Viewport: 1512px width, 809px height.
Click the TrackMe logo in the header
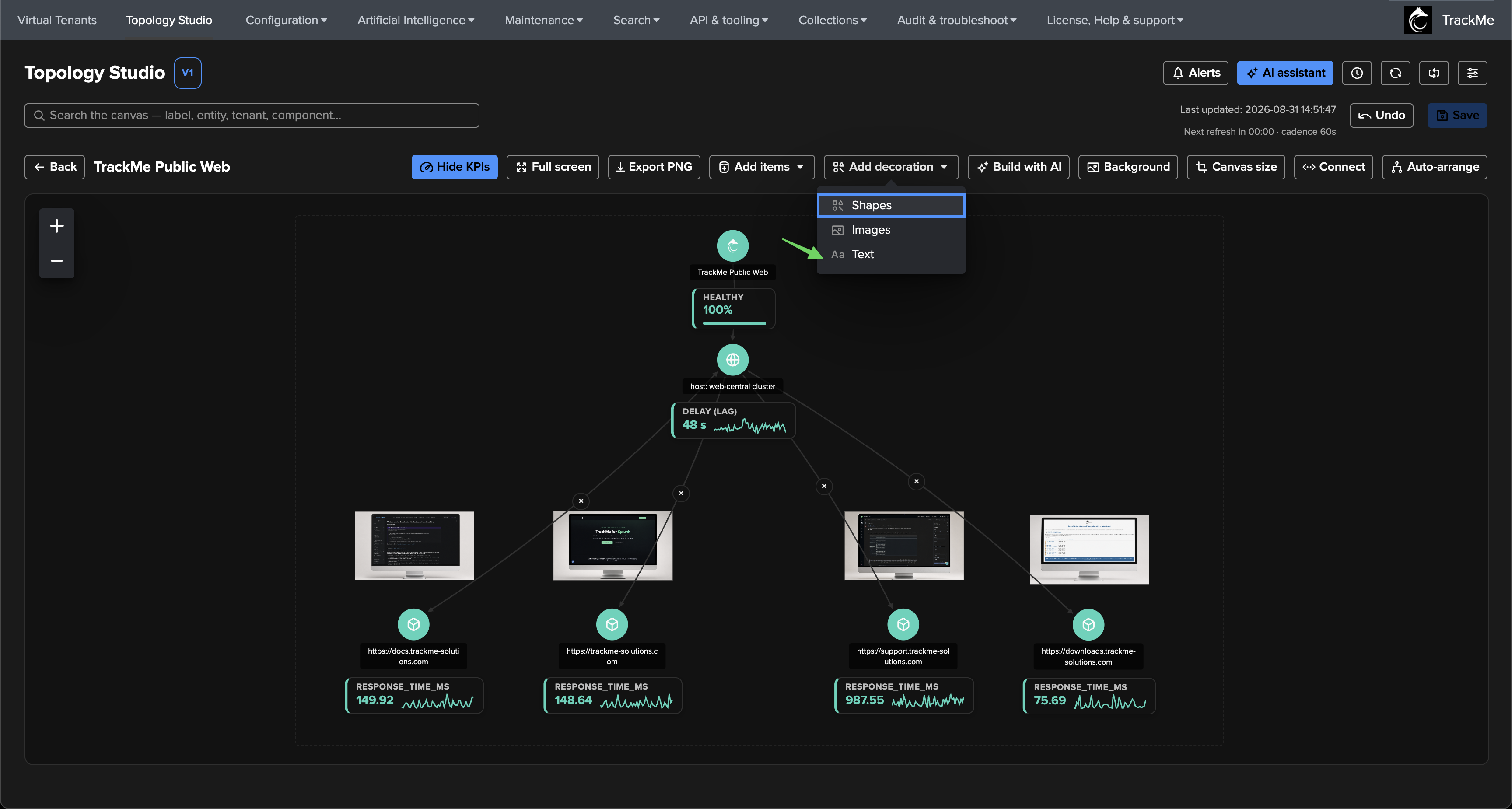click(1418, 20)
